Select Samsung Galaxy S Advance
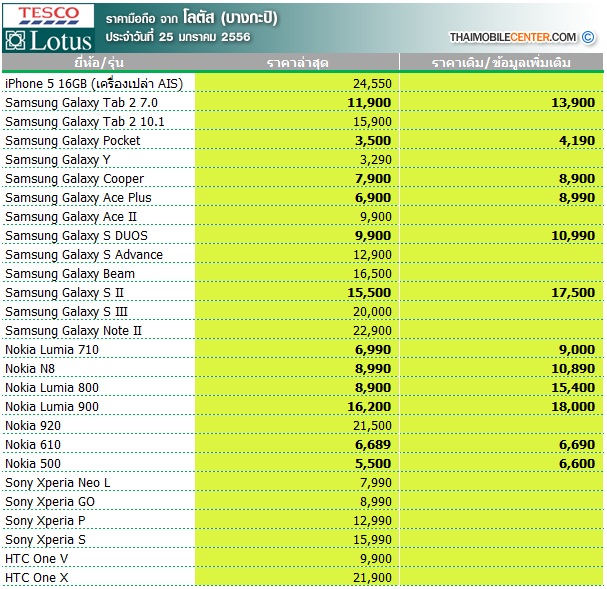Screen dimensions: 607x589 pos(84,255)
